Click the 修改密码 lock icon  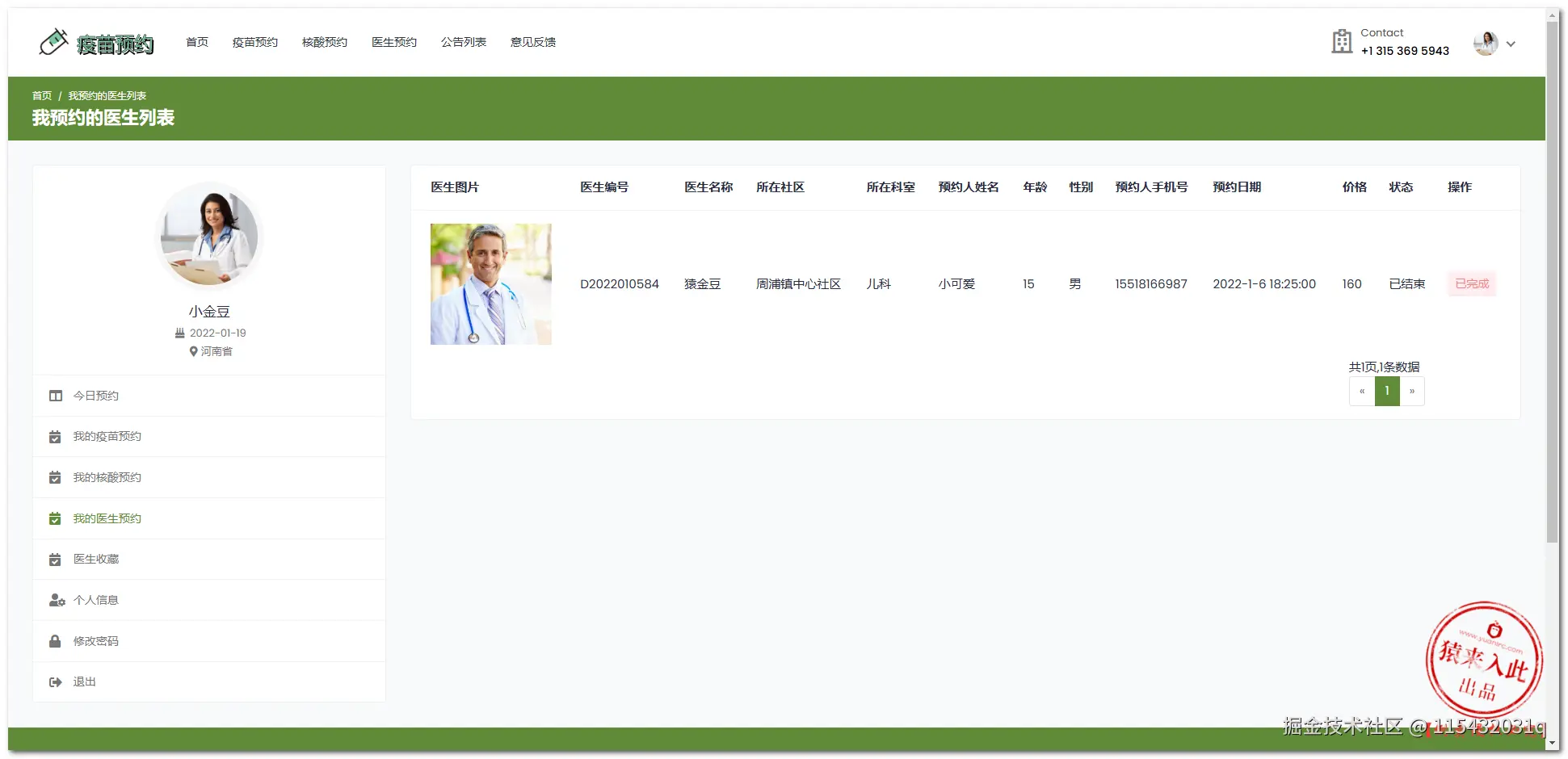coord(55,641)
